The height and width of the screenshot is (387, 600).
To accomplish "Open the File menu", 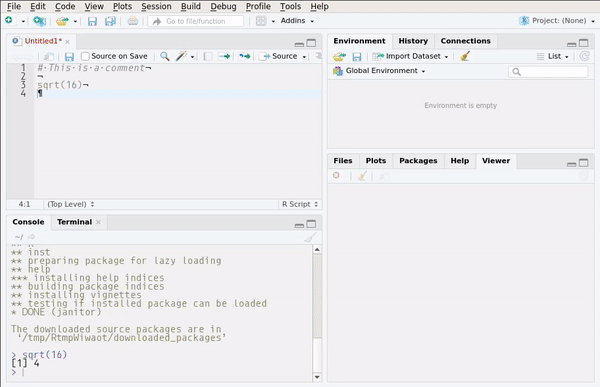I will pos(14,7).
